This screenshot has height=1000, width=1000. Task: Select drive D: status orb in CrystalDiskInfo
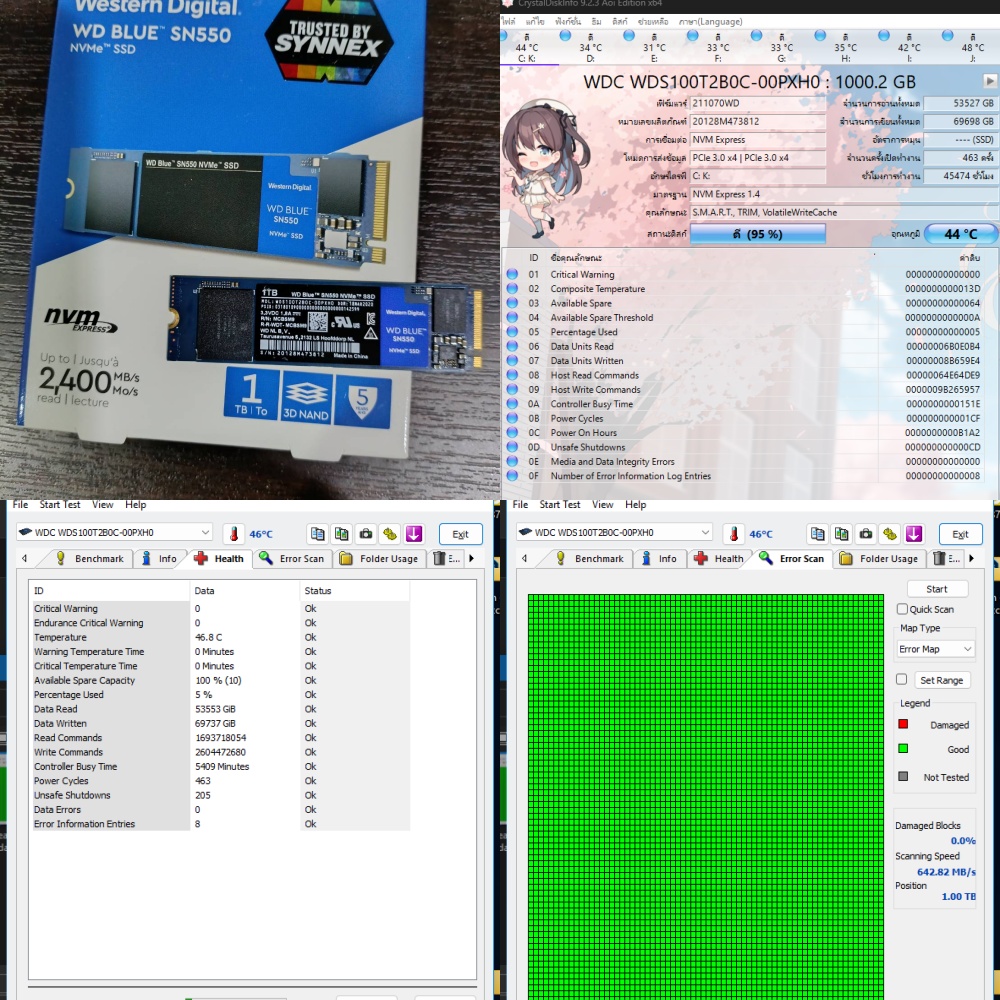(565, 36)
